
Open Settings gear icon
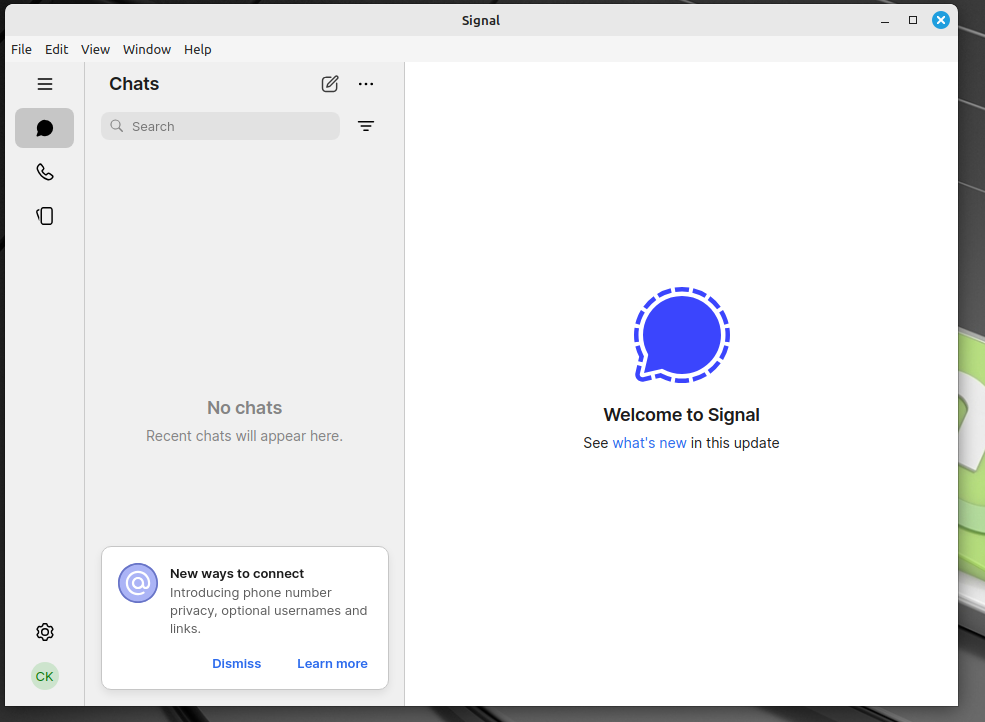tap(44, 632)
